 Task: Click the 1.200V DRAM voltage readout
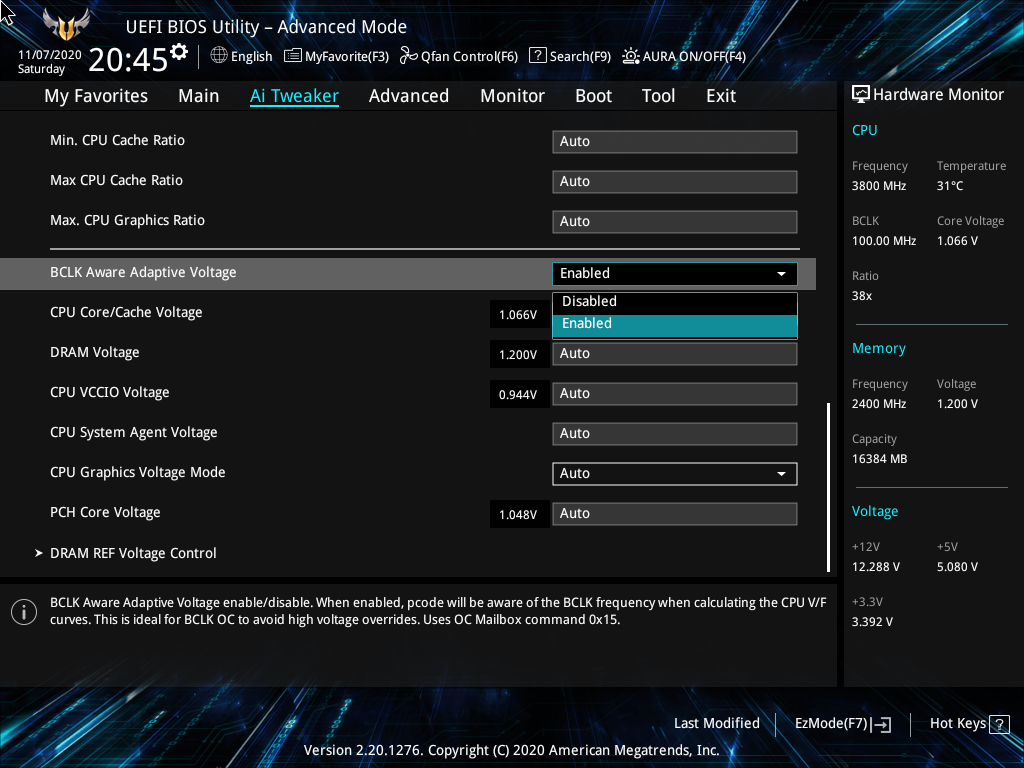[518, 355]
